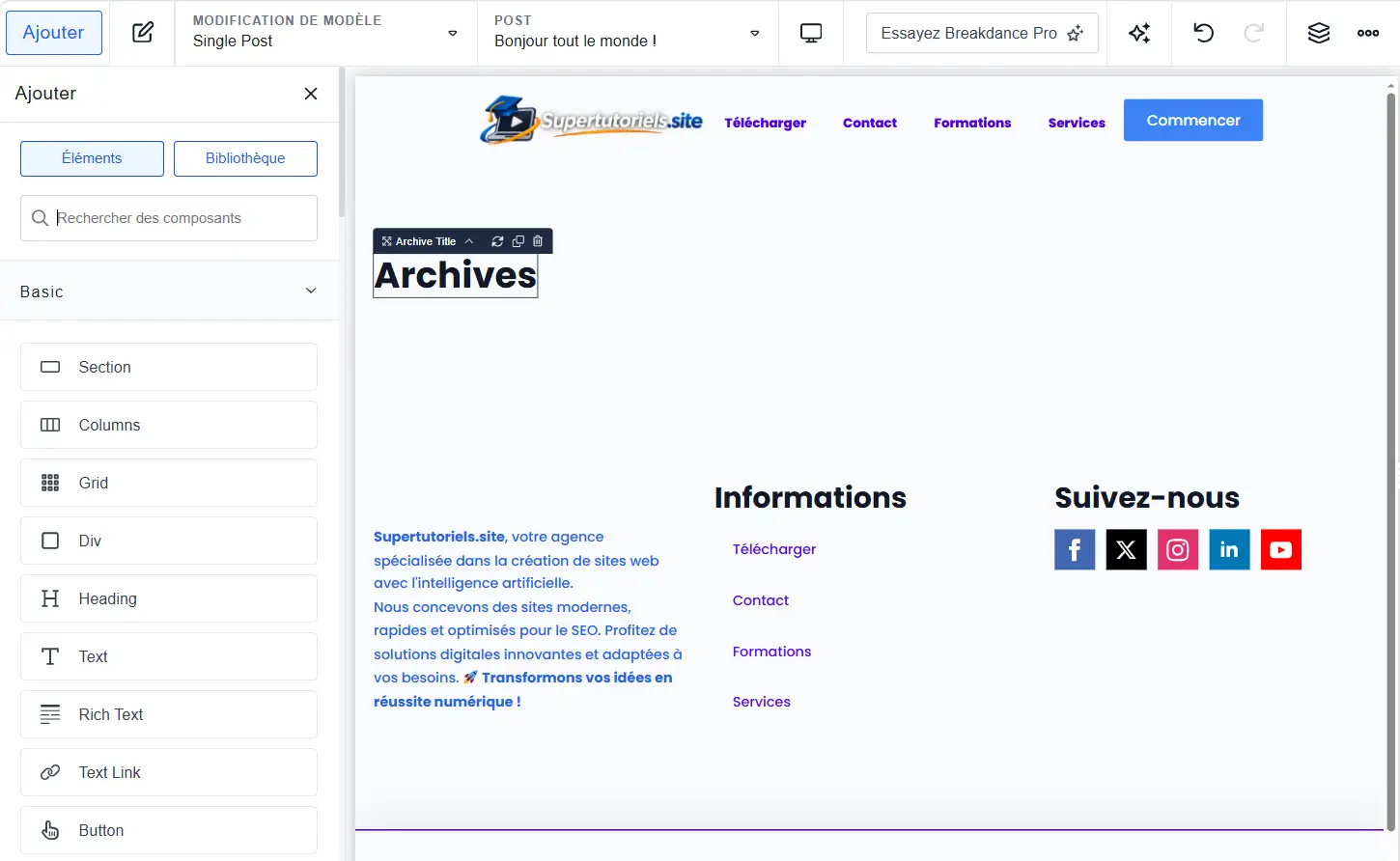Open the AI sparkle assistant icon

1139,33
